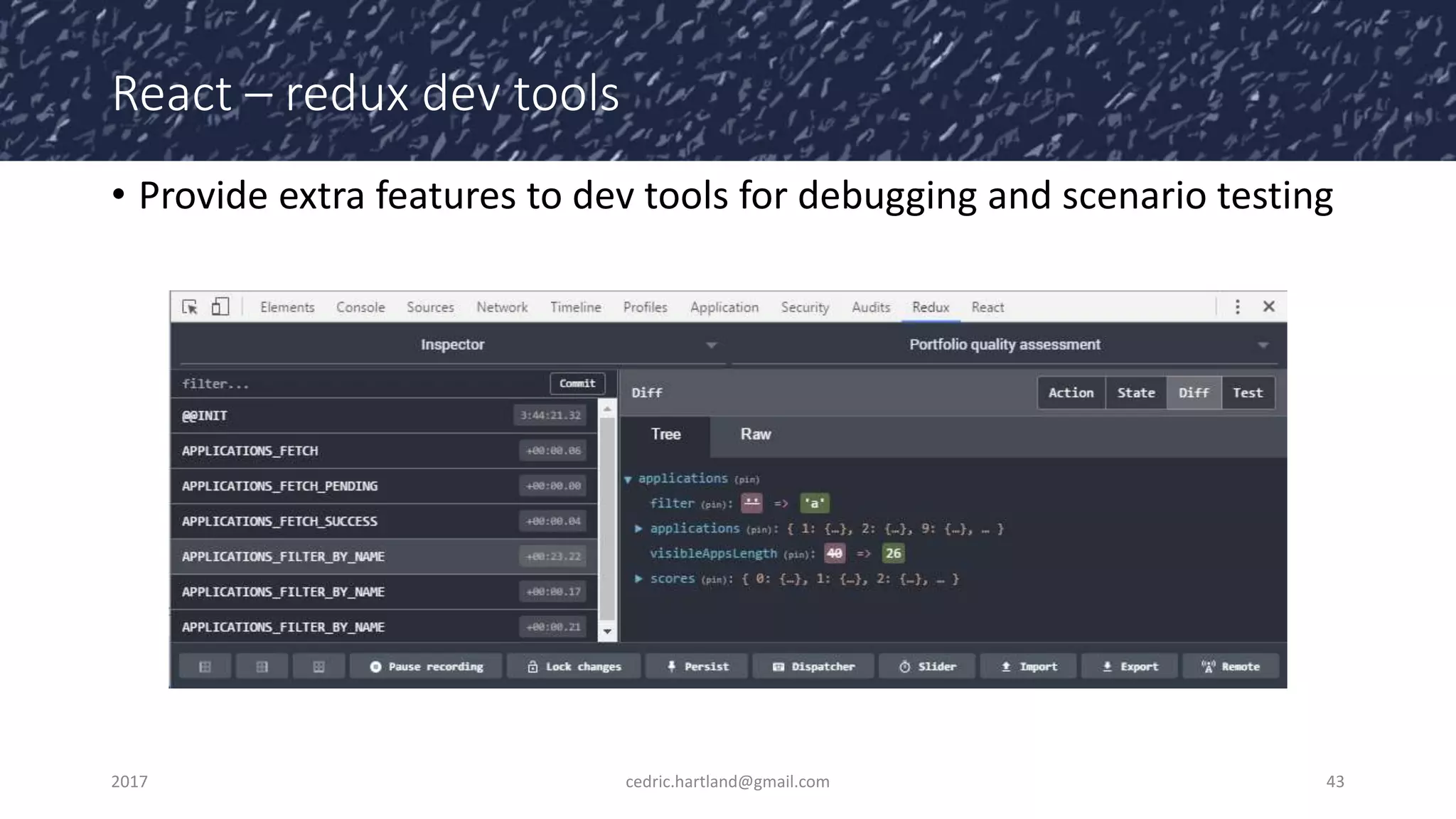Viewport: 1456px width, 819px height.
Task: Click the 'a' new filter value
Action: click(814, 503)
